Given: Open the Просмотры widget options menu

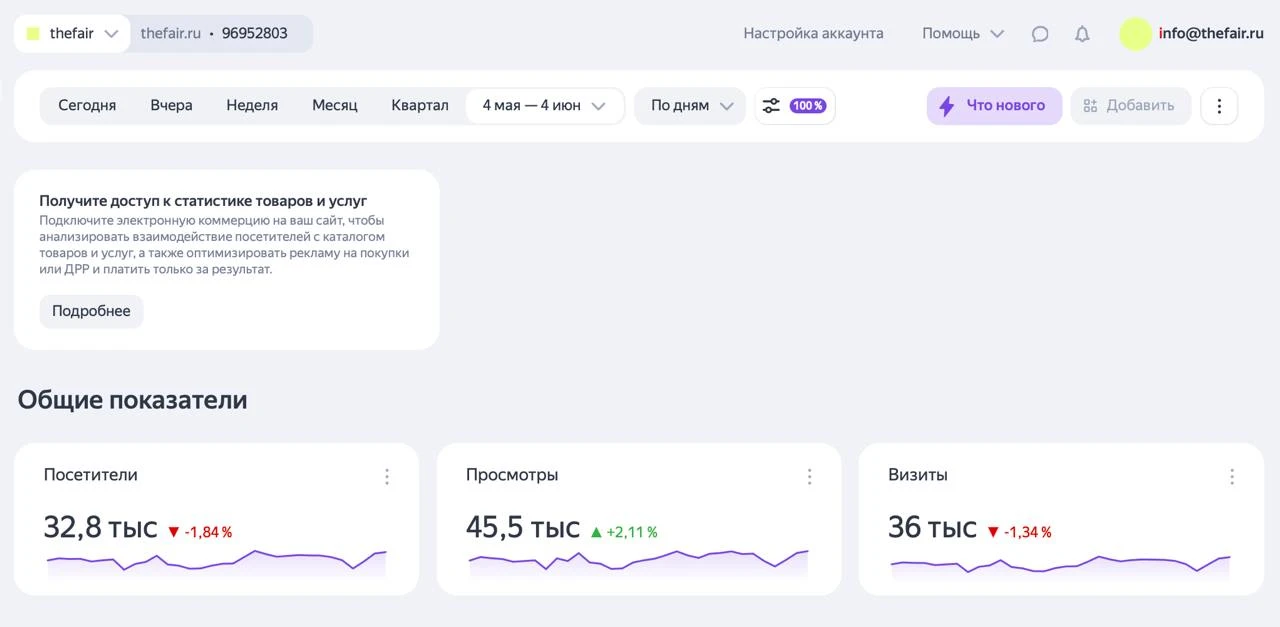Looking at the screenshot, I should (809, 477).
